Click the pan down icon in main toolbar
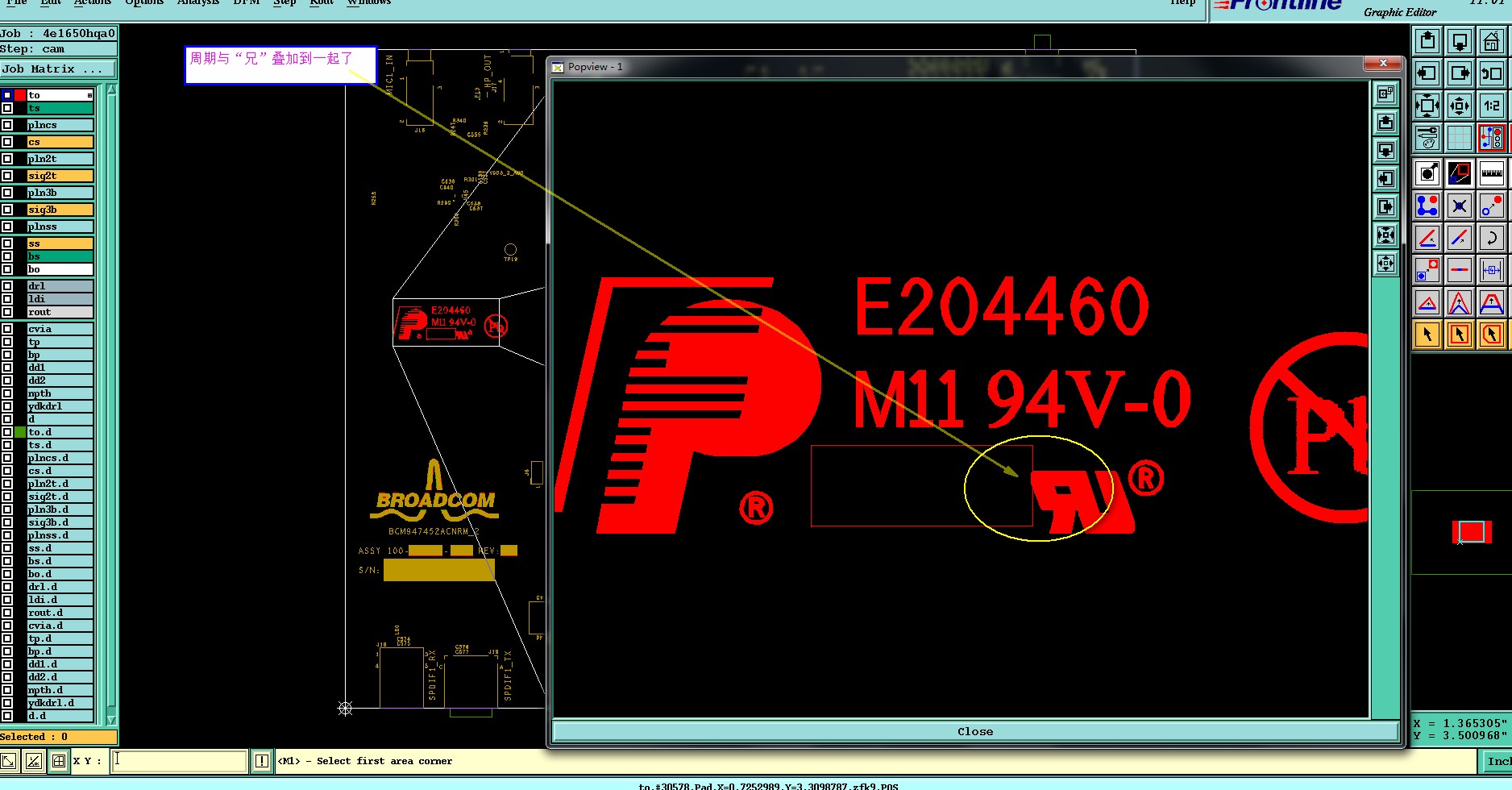1512x790 pixels. [1460, 41]
